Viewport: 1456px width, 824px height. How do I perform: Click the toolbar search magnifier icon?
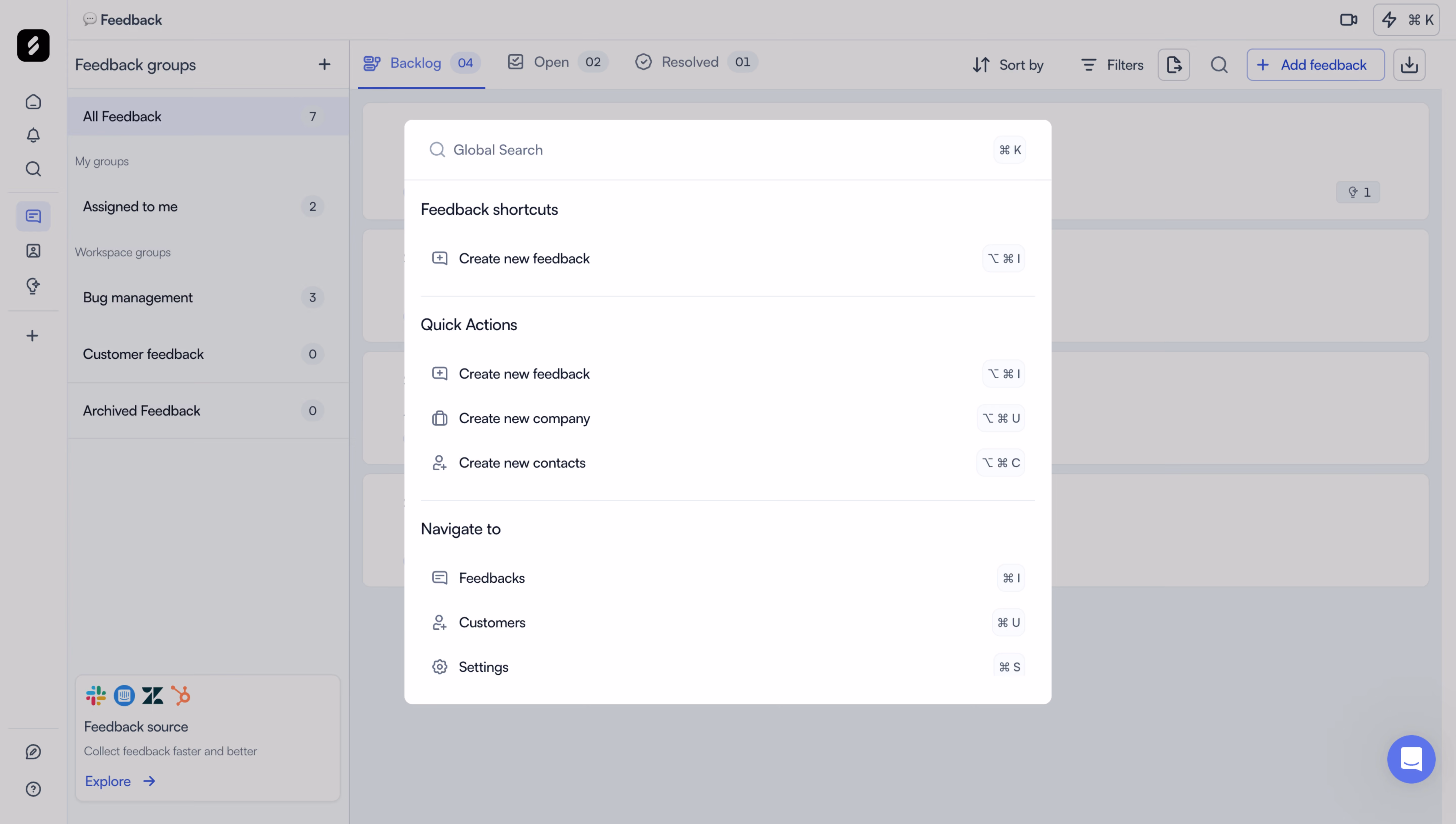tap(1219, 64)
